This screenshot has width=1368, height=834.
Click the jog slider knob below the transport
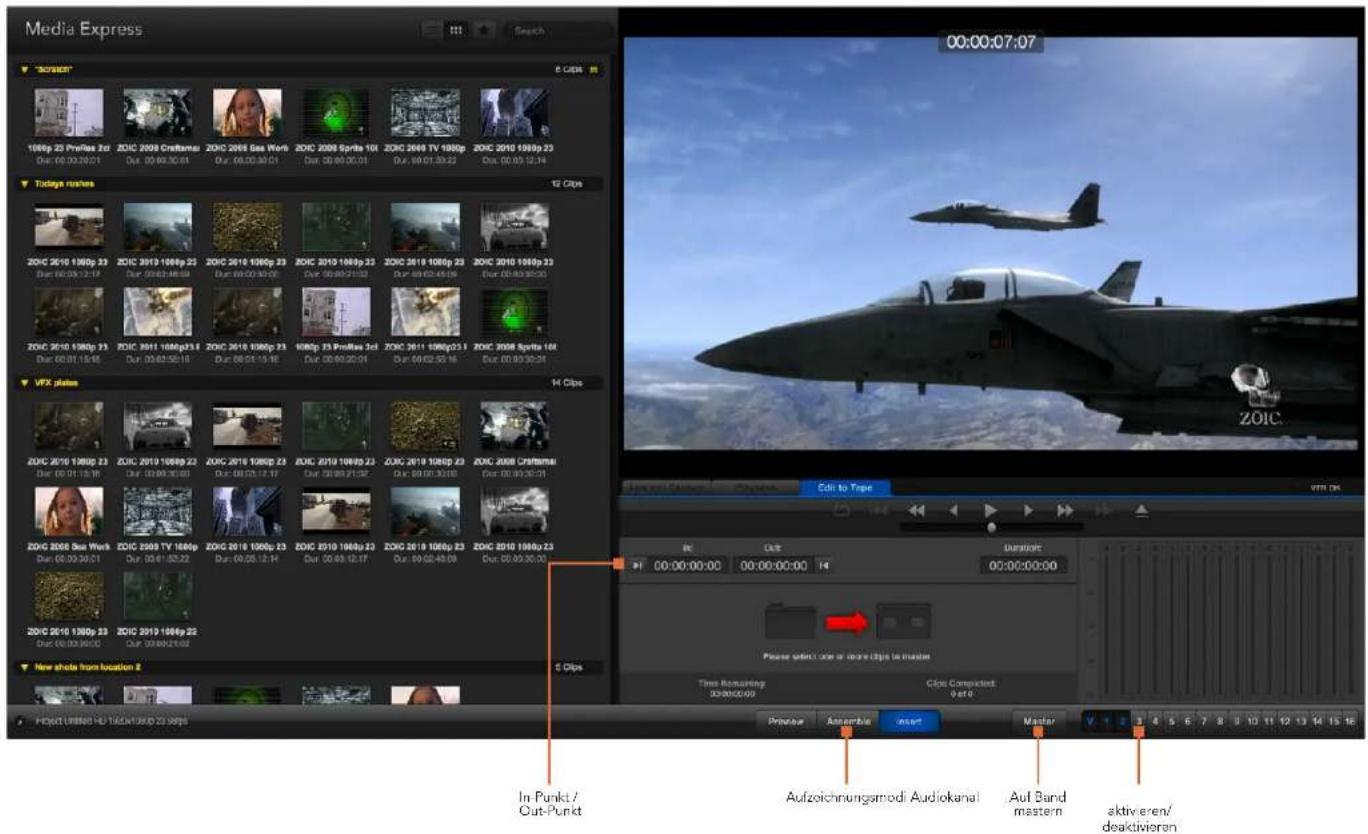991,527
